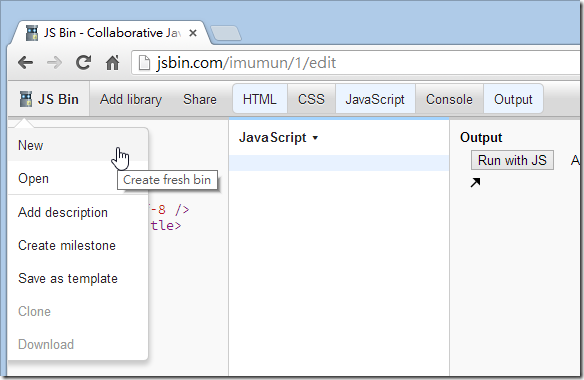Image resolution: width=584 pixels, height=380 pixels.
Task: Toggle the Output panel button
Action: 513,99
